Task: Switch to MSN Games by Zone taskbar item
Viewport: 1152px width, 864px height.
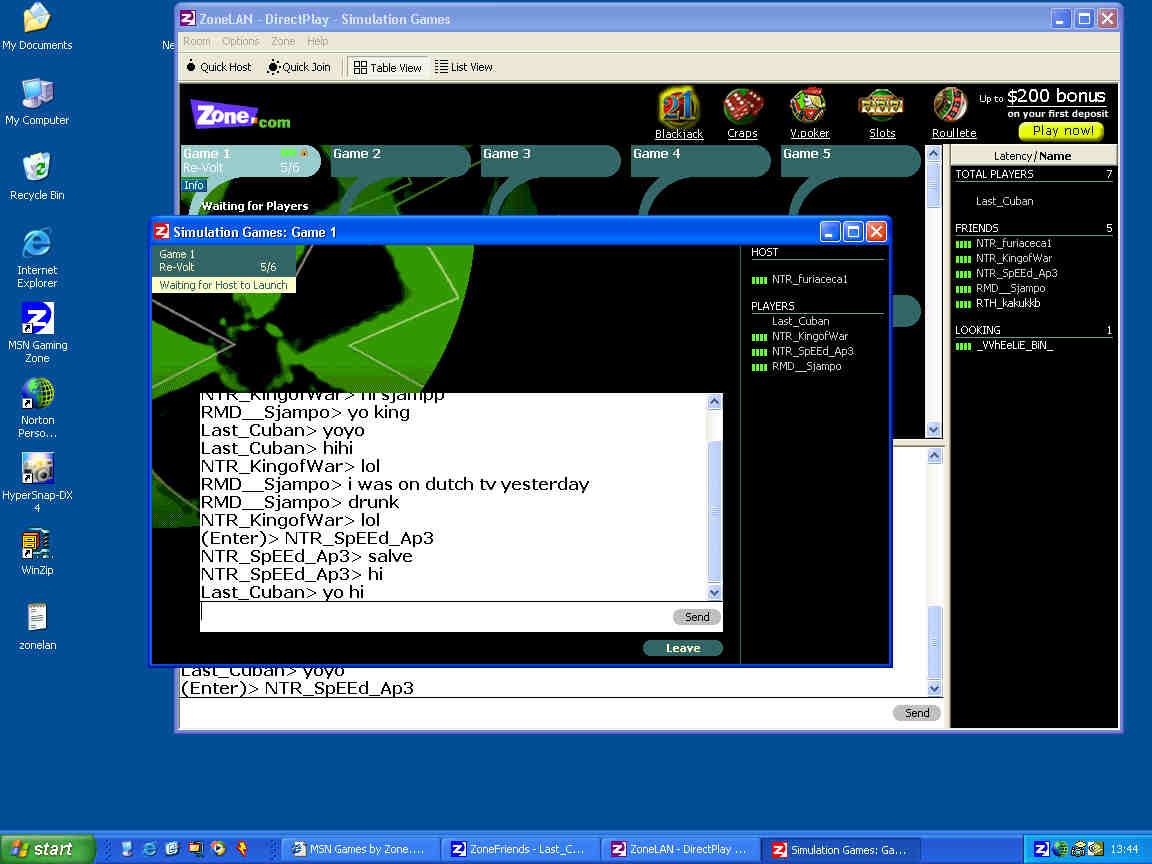Action: 360,849
